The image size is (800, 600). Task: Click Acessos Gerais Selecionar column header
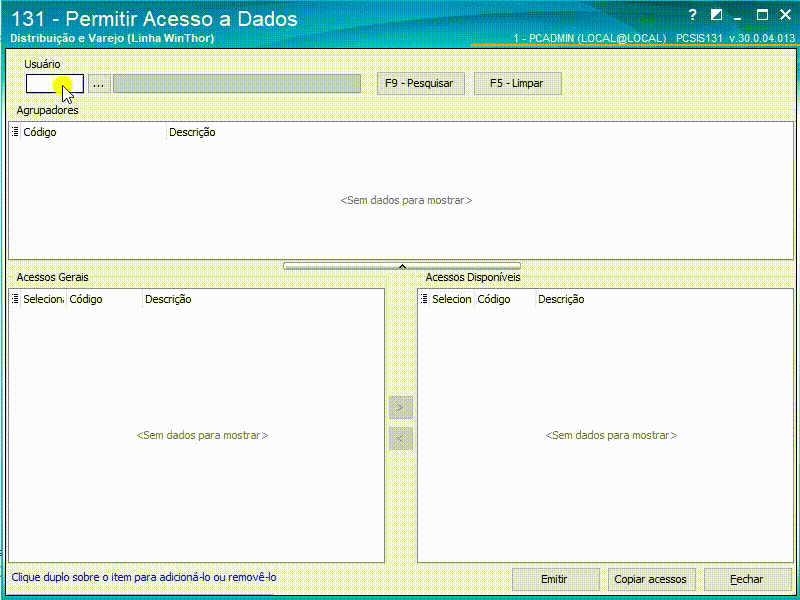pos(43,299)
